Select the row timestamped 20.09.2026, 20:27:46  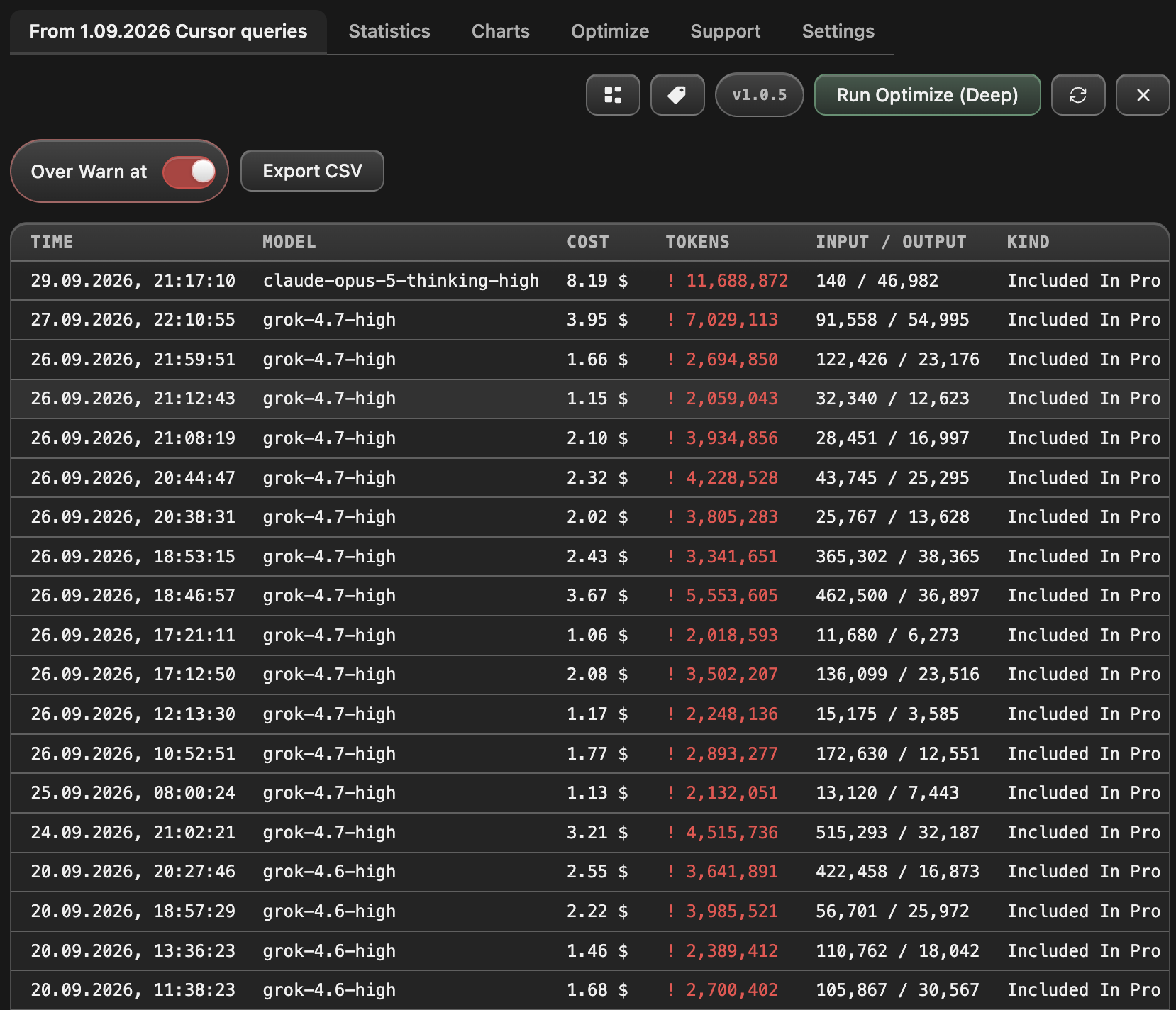click(x=590, y=872)
